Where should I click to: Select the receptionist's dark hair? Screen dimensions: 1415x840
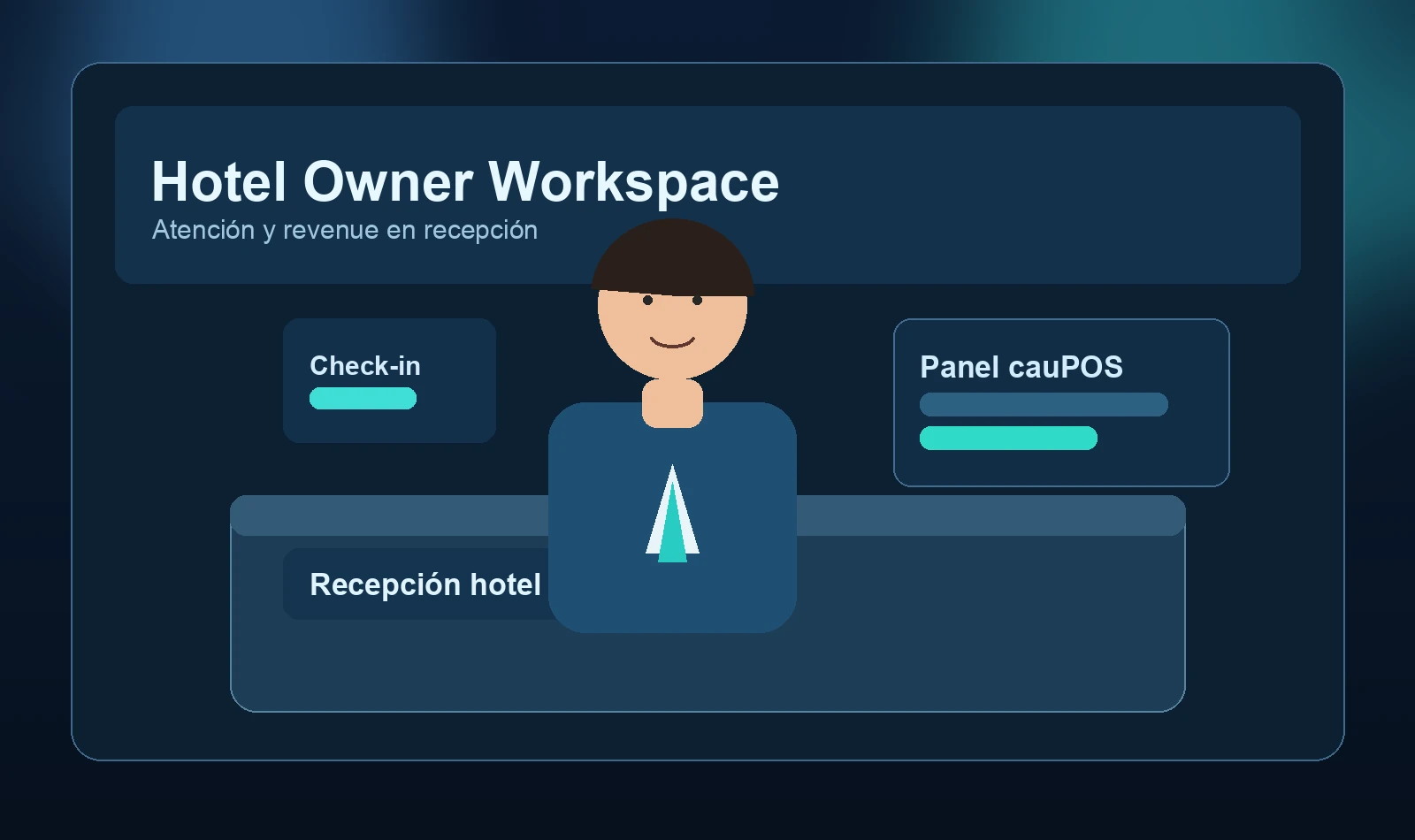point(672,256)
